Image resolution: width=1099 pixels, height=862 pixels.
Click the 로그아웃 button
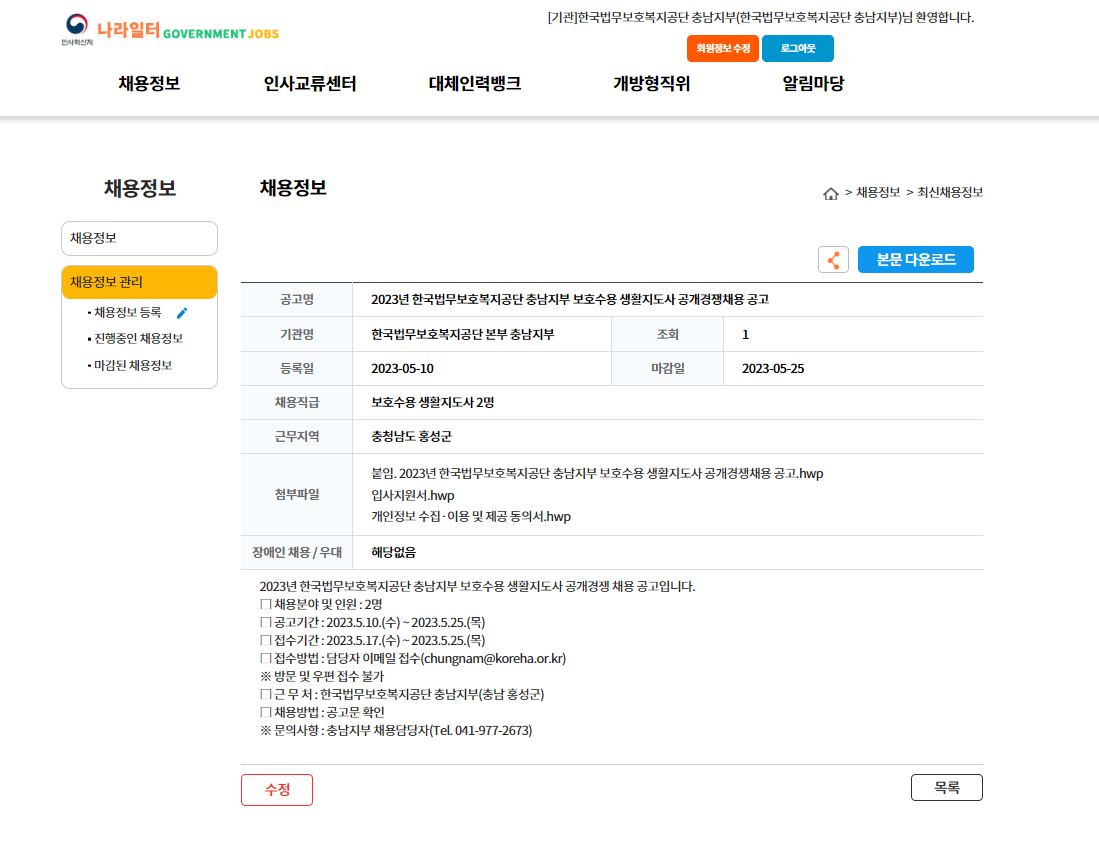coord(798,48)
